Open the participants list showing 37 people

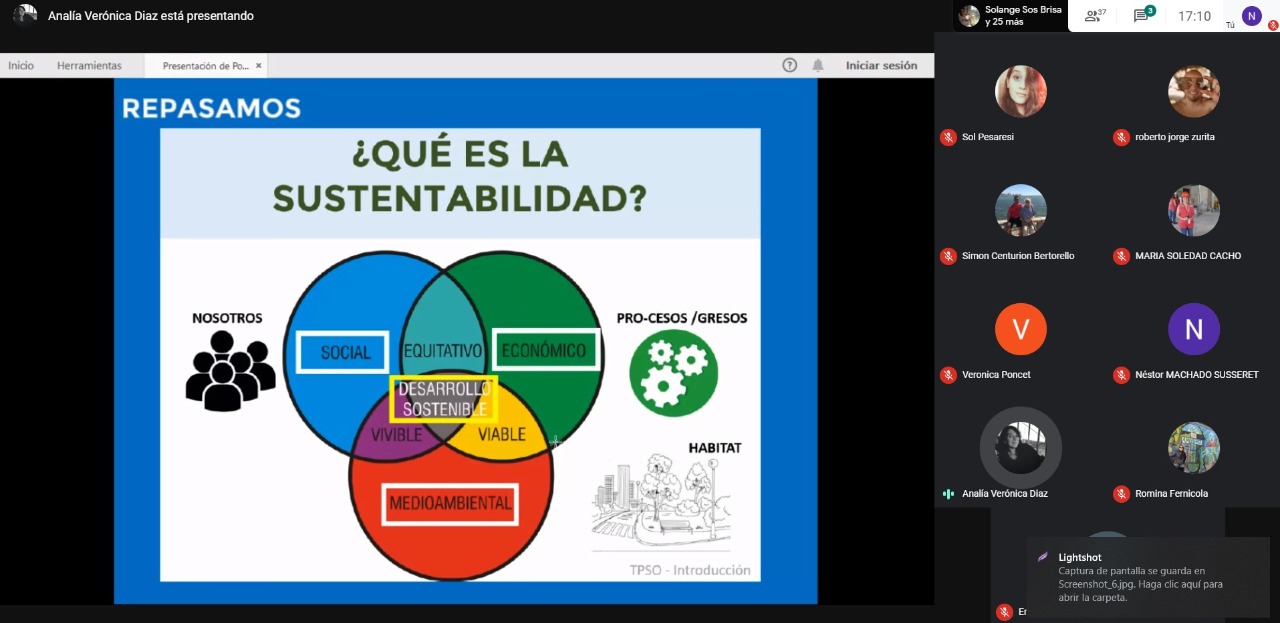[1095, 16]
